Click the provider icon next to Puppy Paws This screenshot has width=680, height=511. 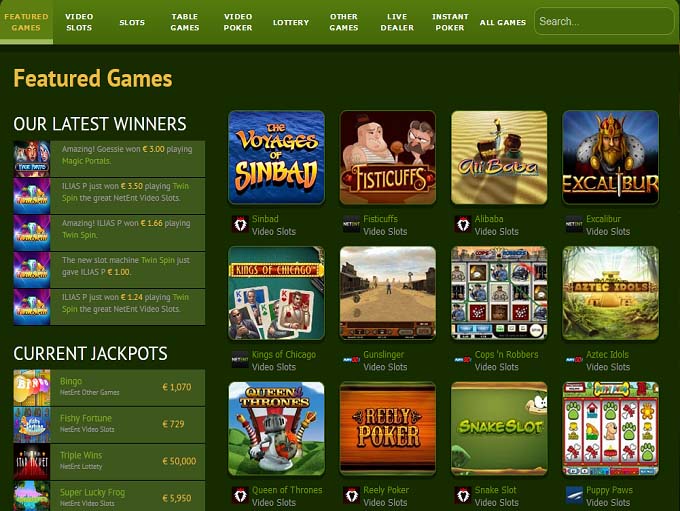pyautogui.click(x=574, y=495)
